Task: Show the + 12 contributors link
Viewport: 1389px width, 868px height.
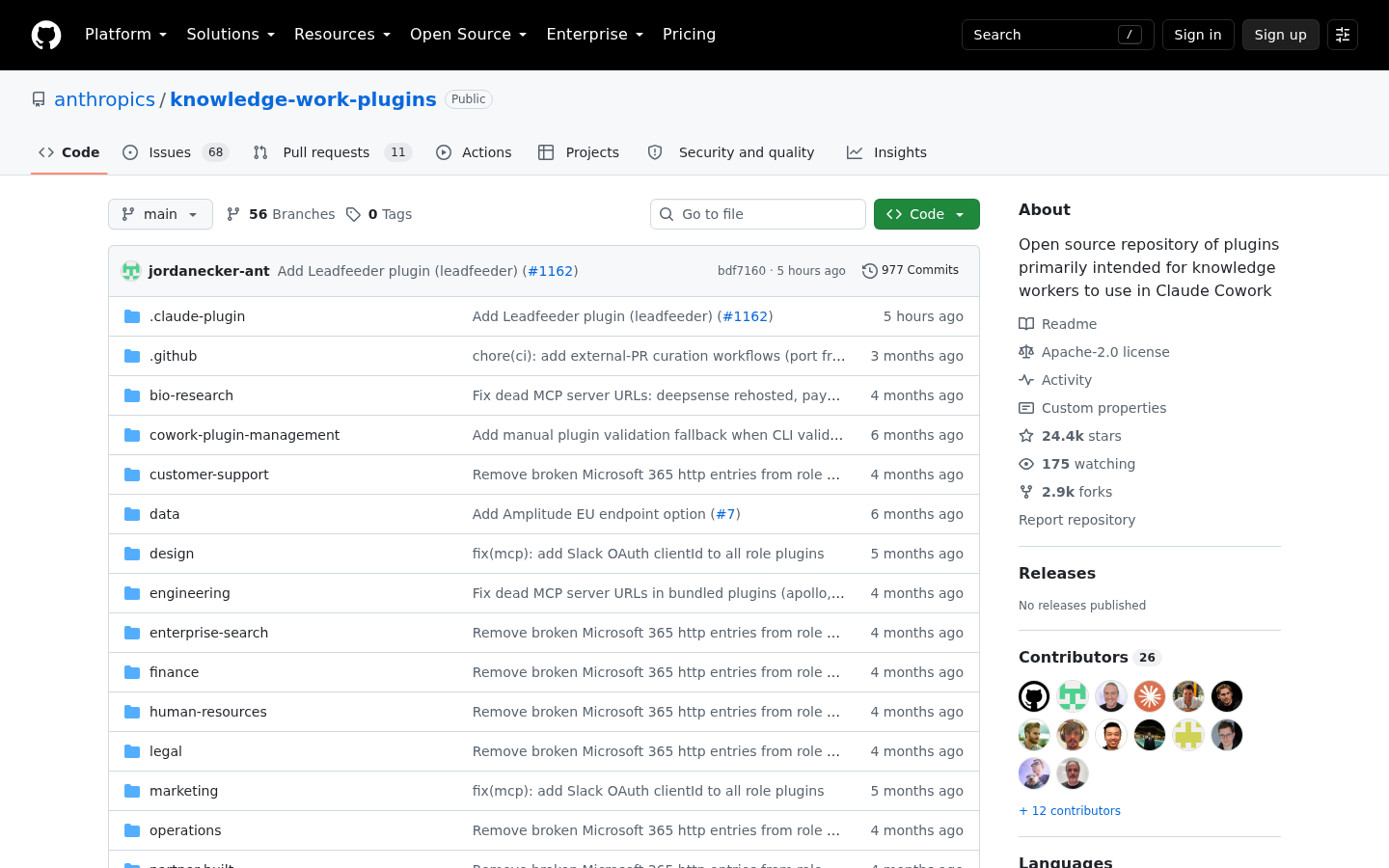Action: point(1070,811)
